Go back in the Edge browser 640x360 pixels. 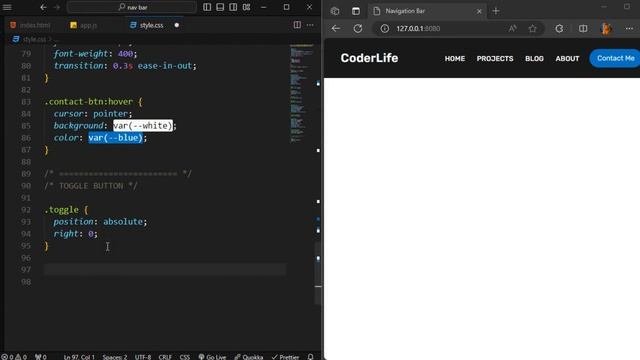pos(336,29)
